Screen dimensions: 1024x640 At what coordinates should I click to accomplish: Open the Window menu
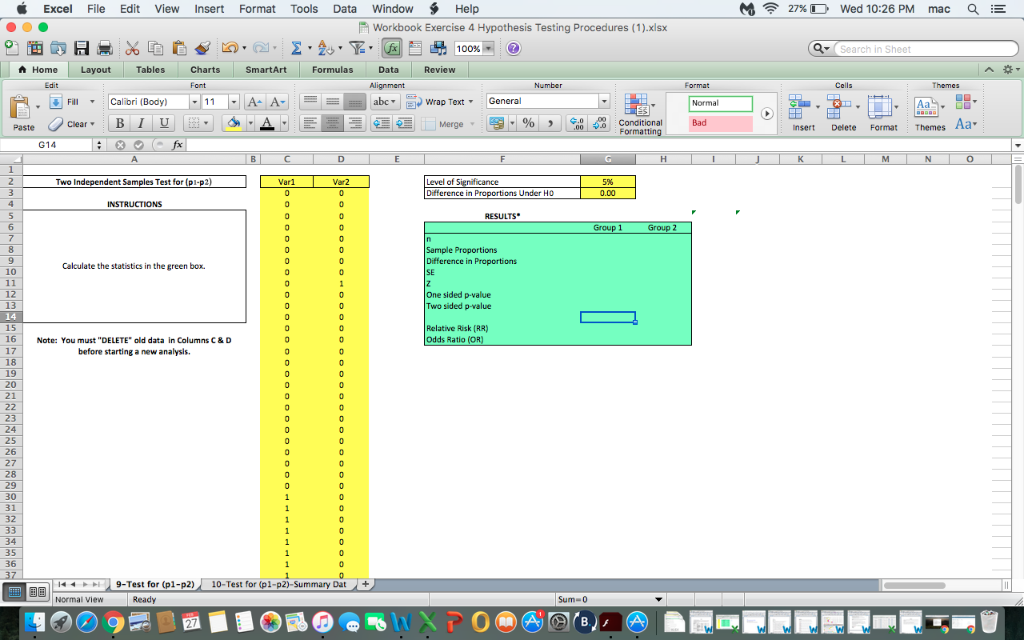tap(392, 8)
